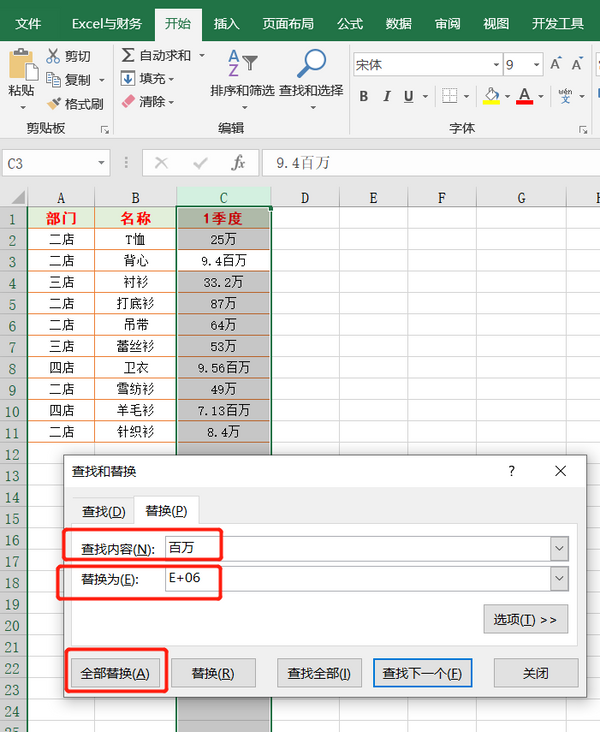Click the 查找内容 input field
The image size is (600, 732).
click(x=358, y=549)
